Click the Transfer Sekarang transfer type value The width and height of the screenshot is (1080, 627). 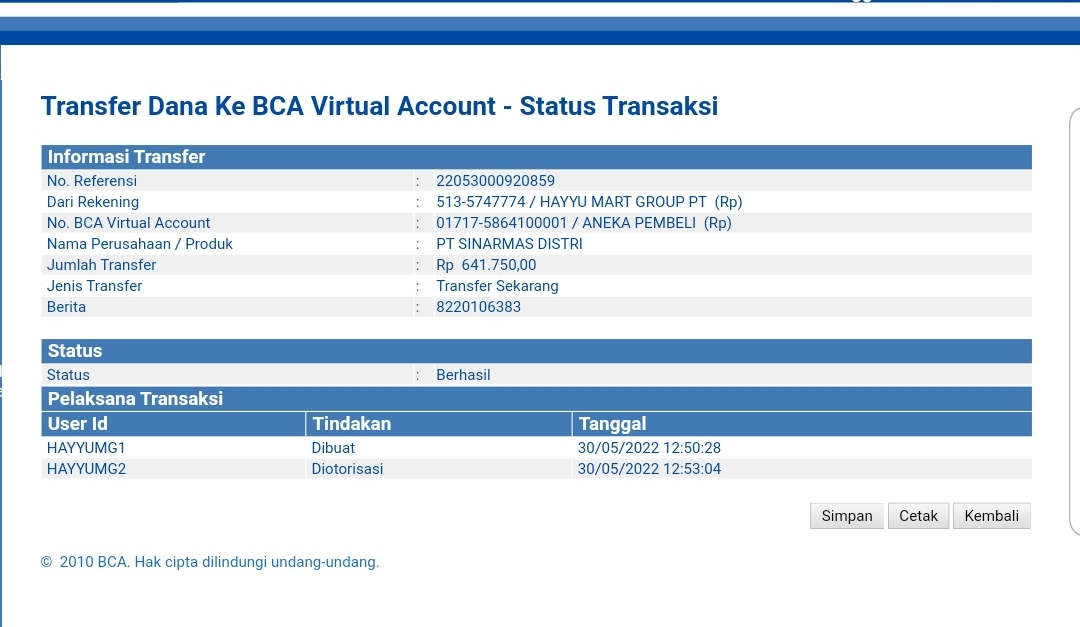tap(497, 286)
